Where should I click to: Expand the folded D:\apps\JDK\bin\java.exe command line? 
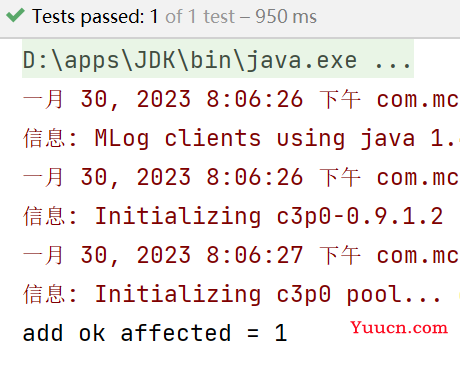(218, 60)
